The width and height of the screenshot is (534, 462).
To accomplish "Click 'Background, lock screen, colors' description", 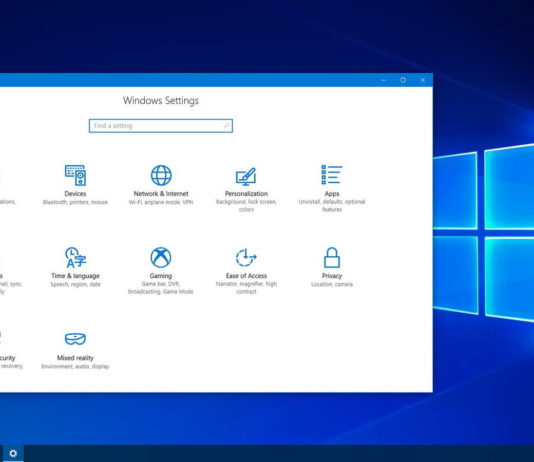I will click(x=246, y=206).
